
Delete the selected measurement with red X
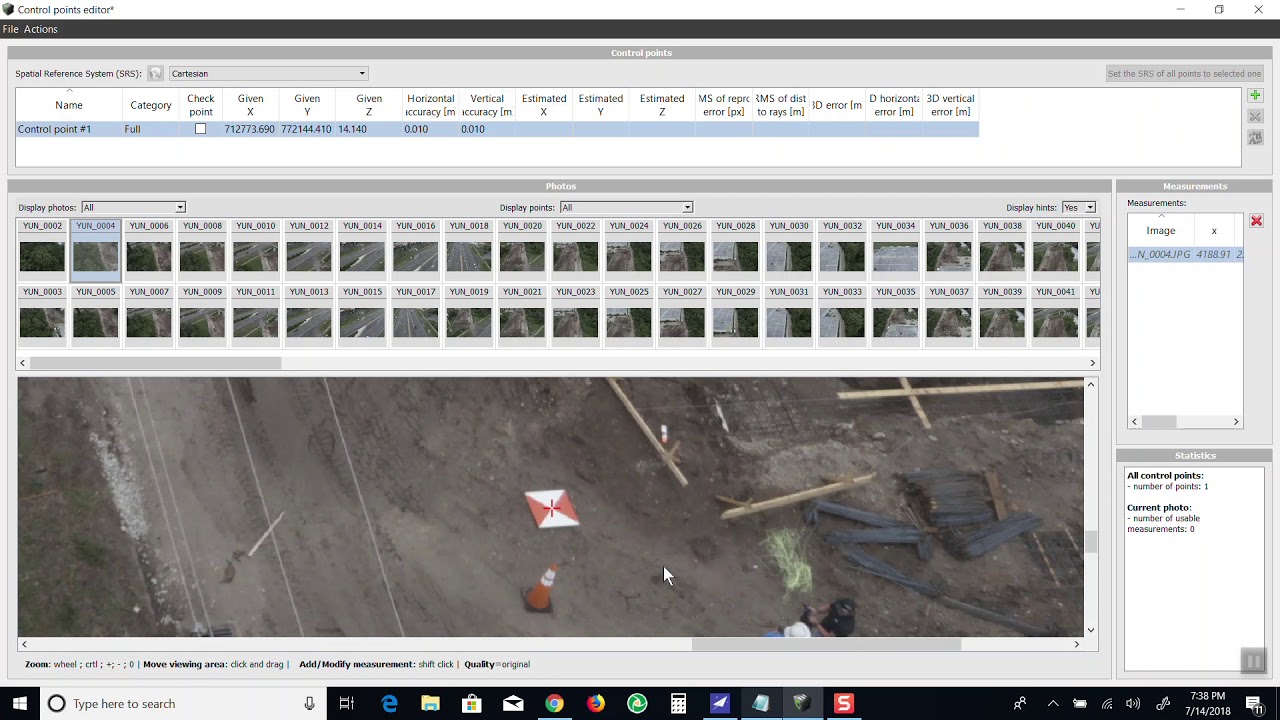[1256, 221]
